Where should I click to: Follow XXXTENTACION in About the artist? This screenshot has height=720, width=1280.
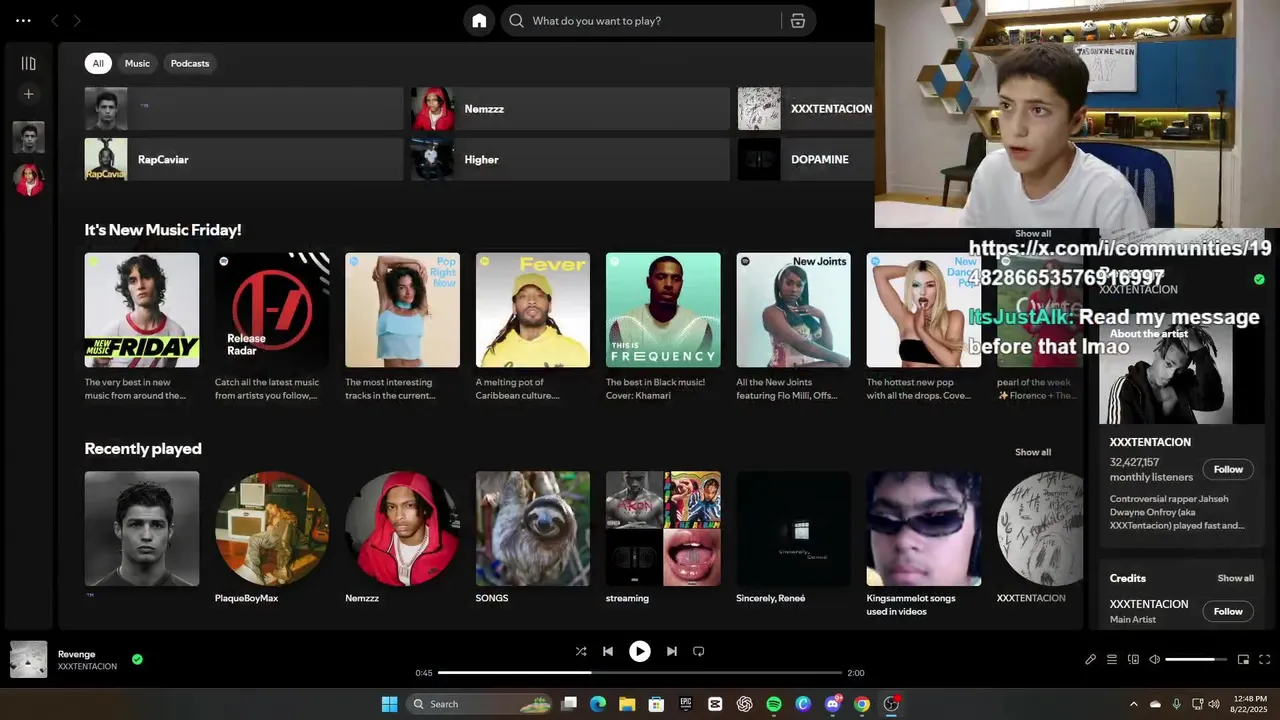(1228, 469)
